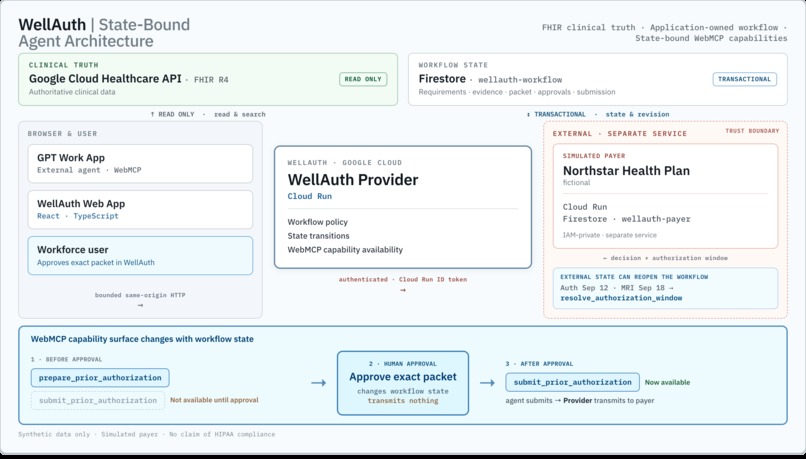Click the 'CLINICAL TRUTH' label

point(64,65)
